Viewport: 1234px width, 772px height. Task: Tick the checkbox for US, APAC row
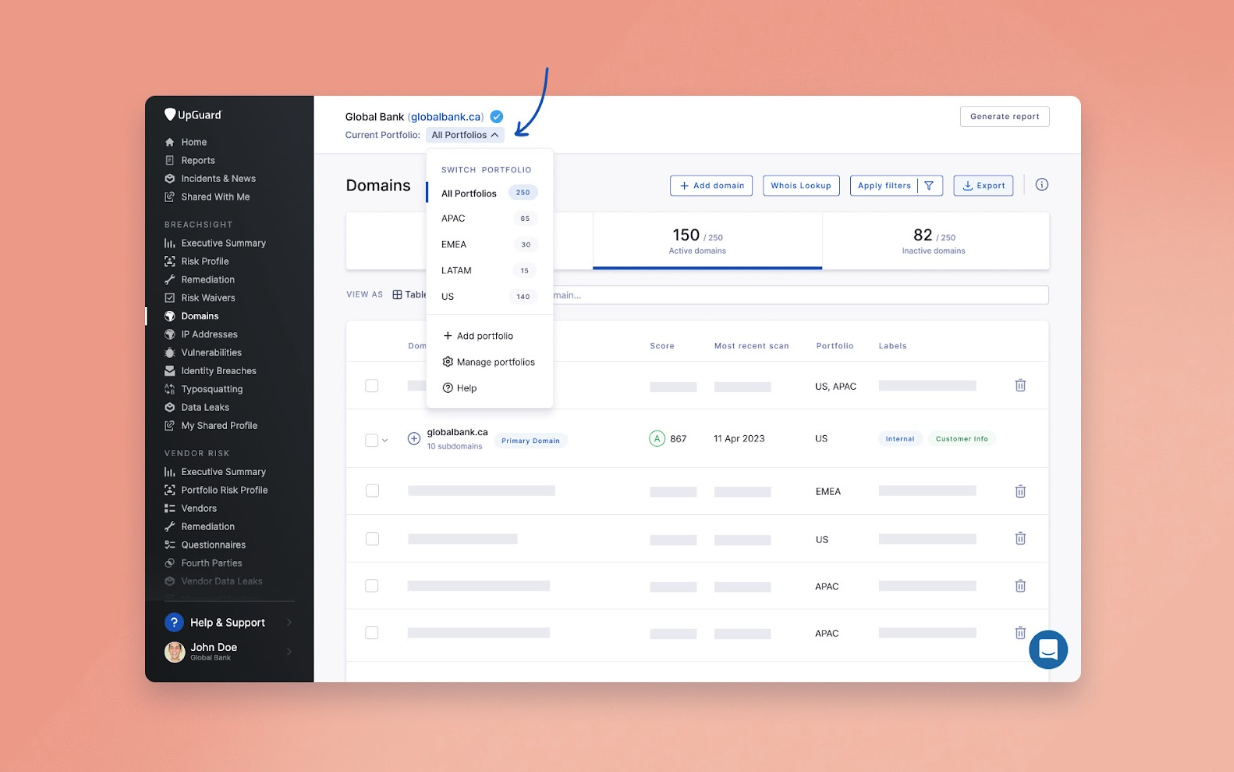[x=372, y=385]
